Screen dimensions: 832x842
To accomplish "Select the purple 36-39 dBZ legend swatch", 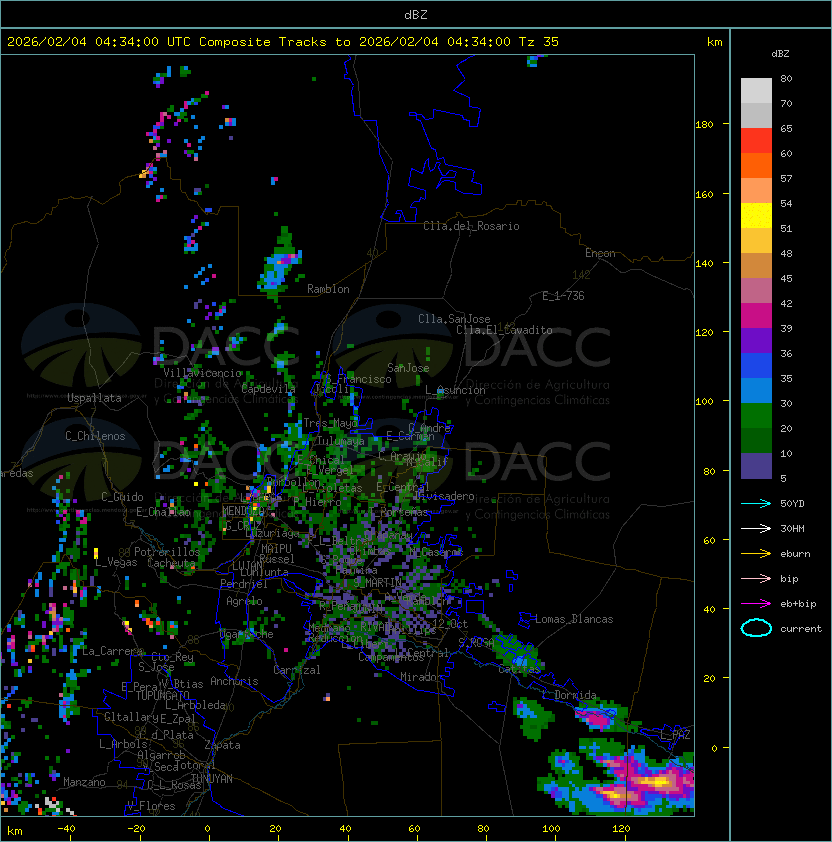I will pyautogui.click(x=756, y=340).
